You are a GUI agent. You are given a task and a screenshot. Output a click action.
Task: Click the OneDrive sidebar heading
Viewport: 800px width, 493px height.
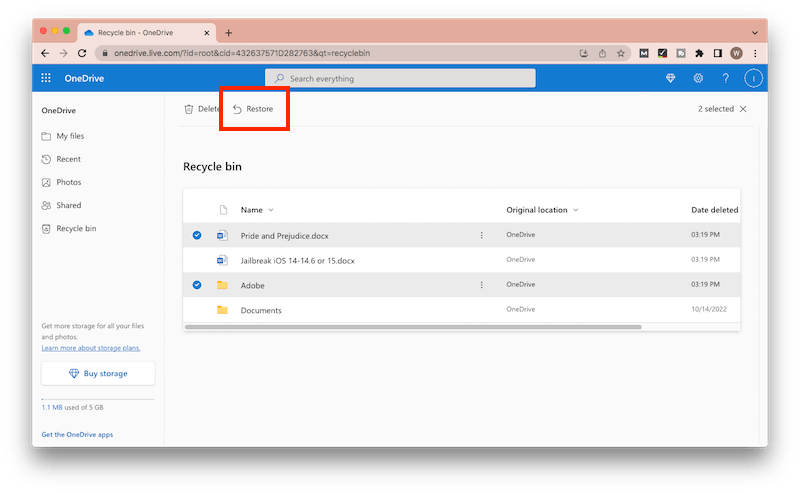(59, 110)
